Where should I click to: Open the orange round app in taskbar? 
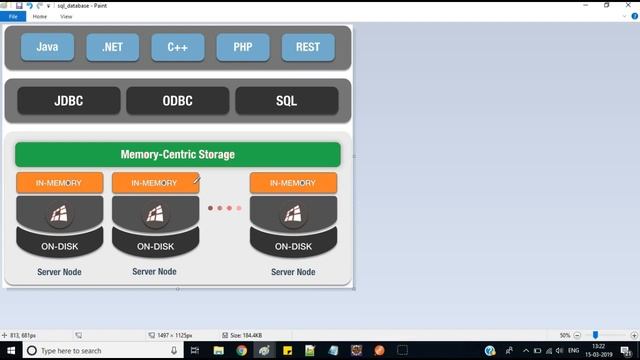[x=379, y=351]
